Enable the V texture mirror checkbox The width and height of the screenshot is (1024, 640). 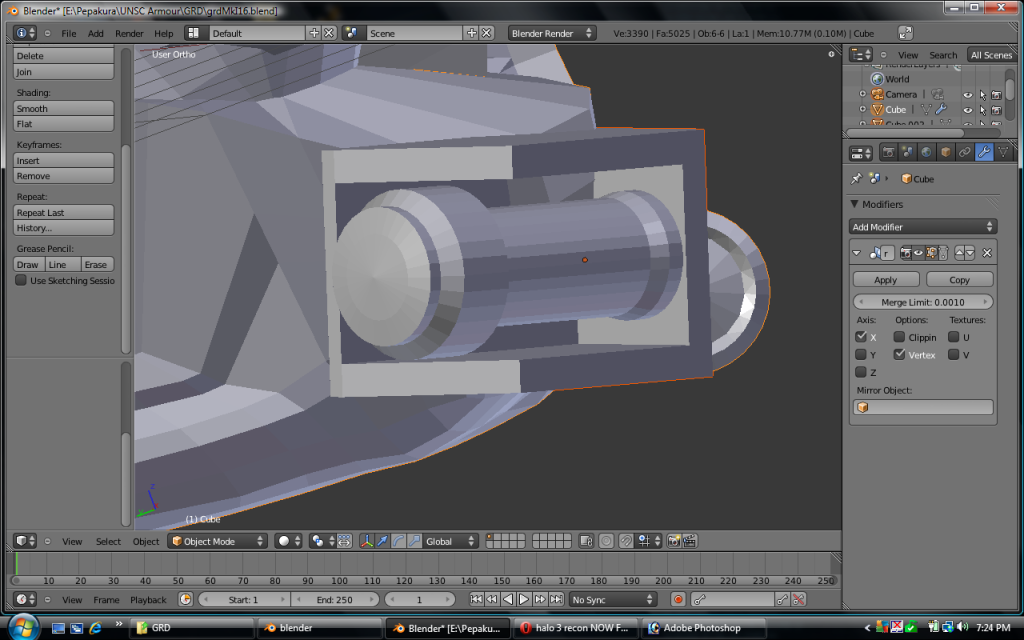tap(953, 355)
